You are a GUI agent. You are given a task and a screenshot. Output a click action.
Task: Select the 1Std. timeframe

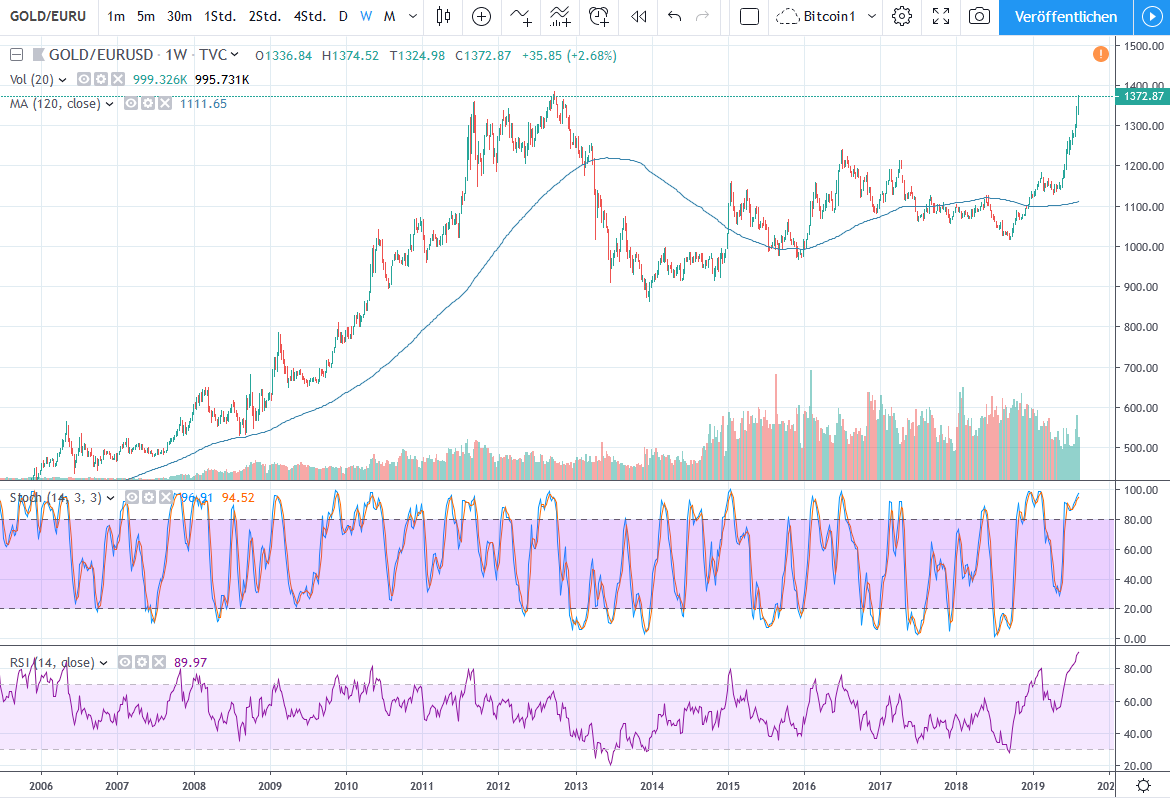(x=220, y=16)
